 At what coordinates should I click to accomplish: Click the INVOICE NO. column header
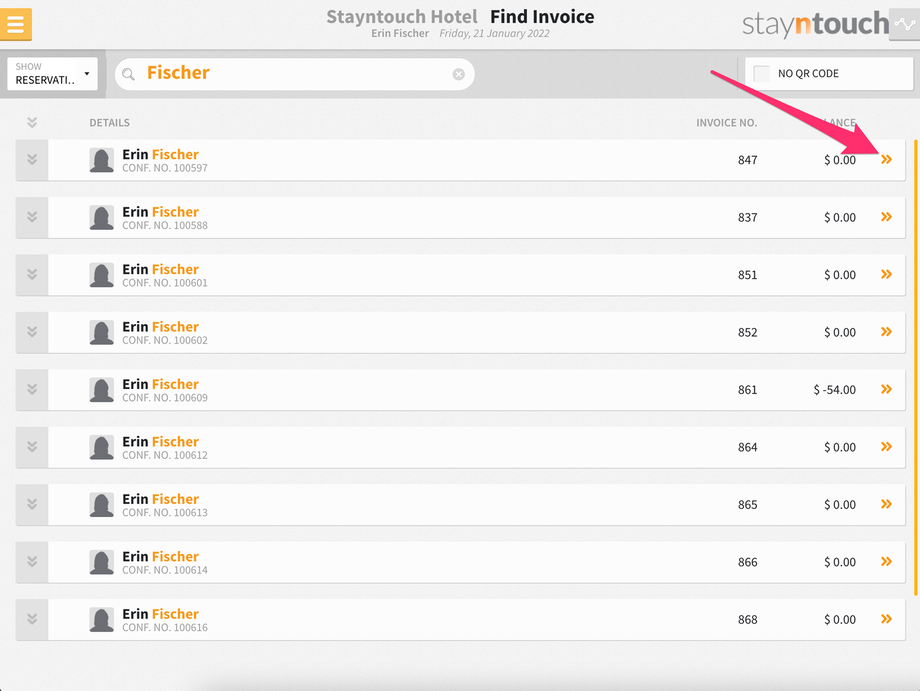click(726, 123)
